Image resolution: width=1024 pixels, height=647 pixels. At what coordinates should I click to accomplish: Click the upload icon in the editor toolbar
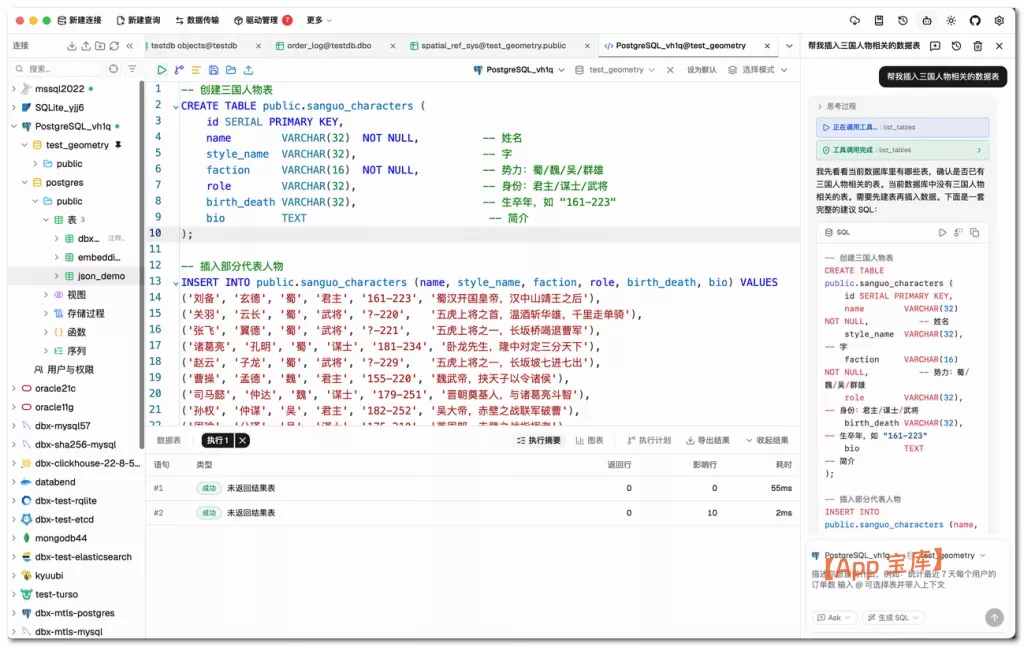click(x=248, y=70)
